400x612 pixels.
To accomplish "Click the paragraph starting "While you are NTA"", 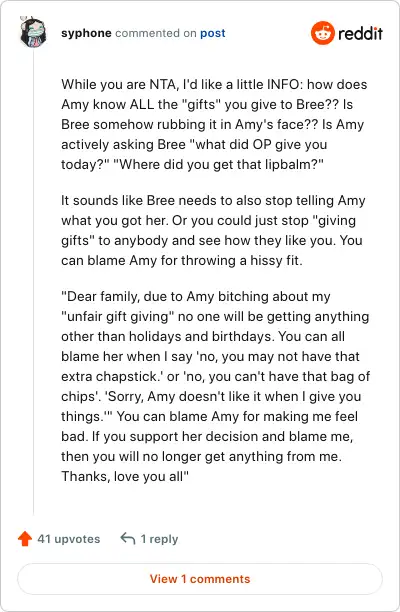I will point(214,124).
